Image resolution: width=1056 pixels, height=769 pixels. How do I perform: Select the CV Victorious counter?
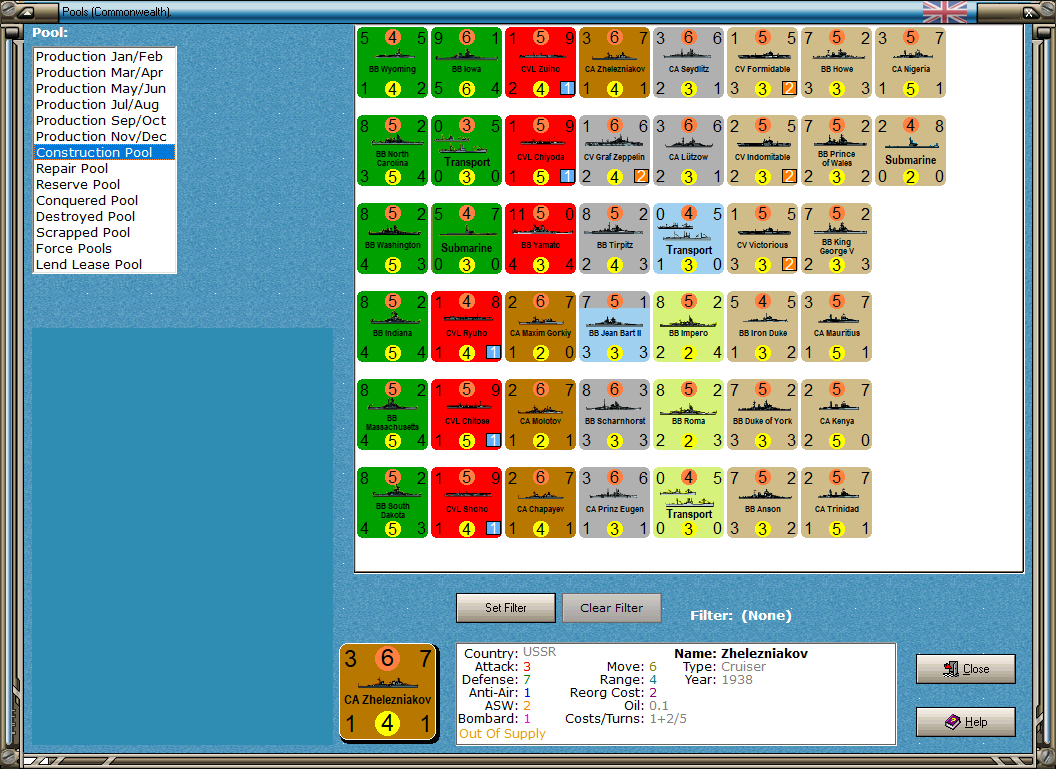763,239
